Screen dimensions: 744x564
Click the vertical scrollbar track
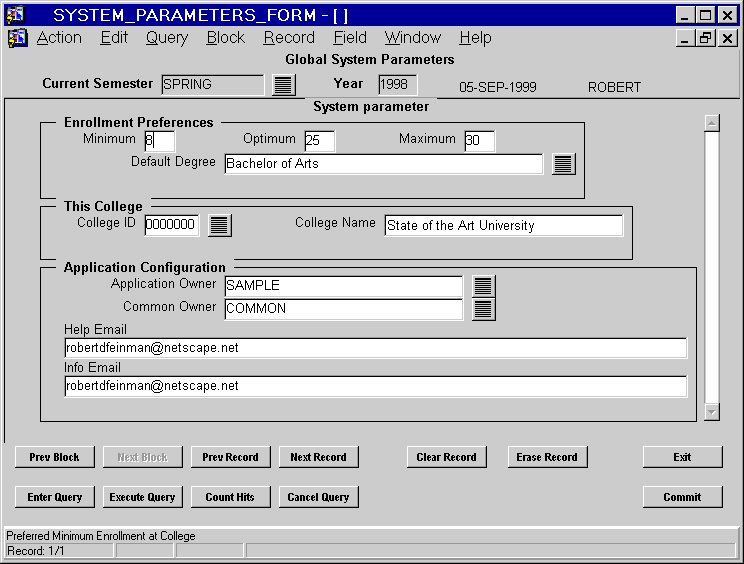pyautogui.click(x=712, y=268)
